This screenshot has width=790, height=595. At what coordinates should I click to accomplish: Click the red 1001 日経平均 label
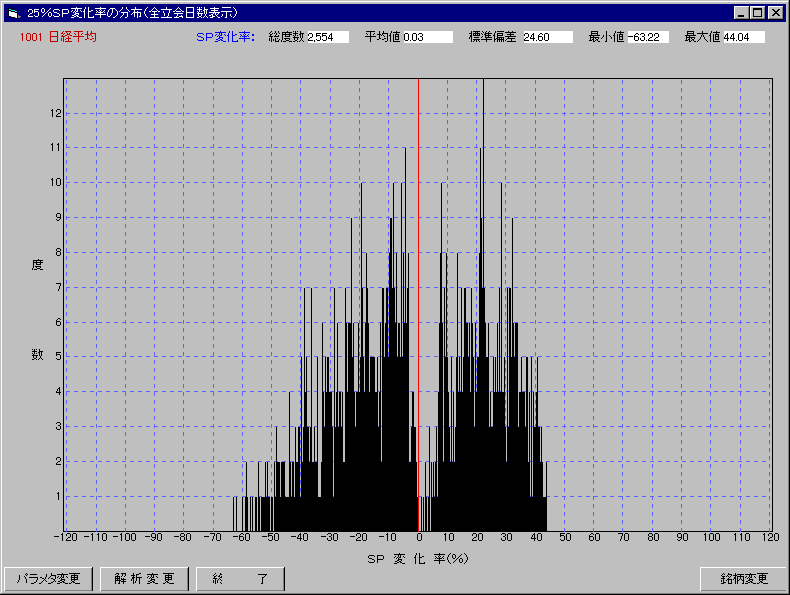pos(58,37)
